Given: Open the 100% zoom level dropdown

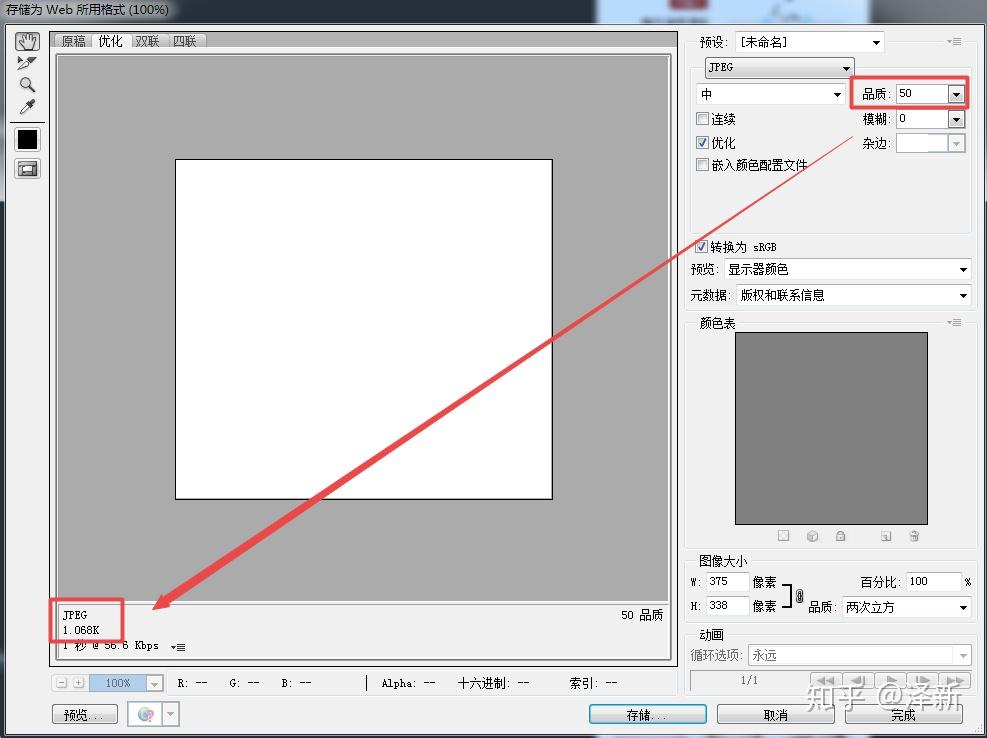Looking at the screenshot, I should point(154,683).
